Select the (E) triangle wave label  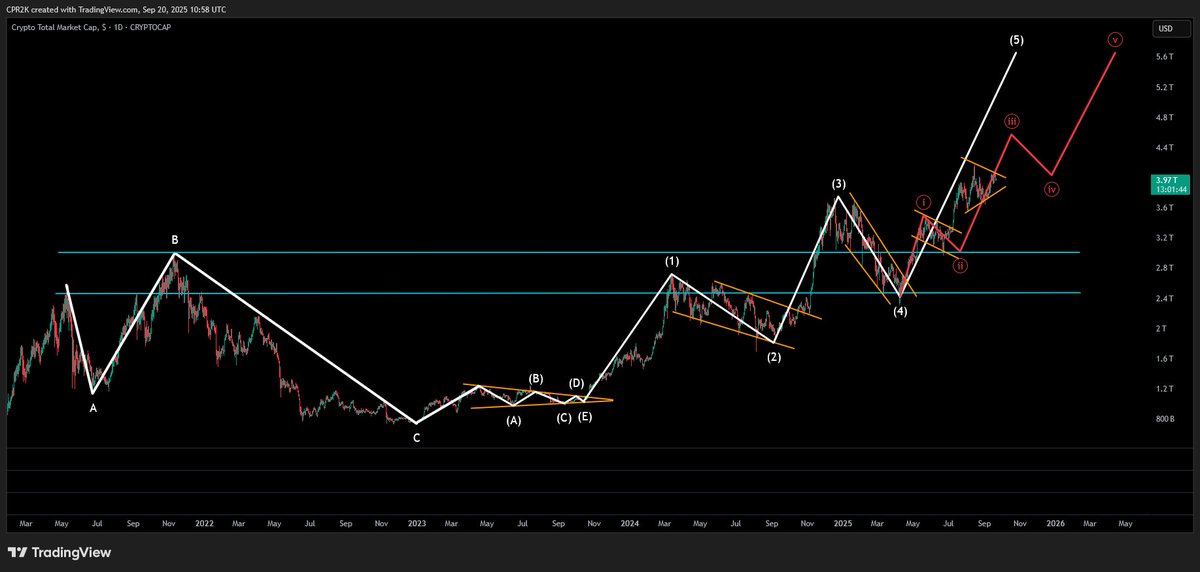point(585,417)
